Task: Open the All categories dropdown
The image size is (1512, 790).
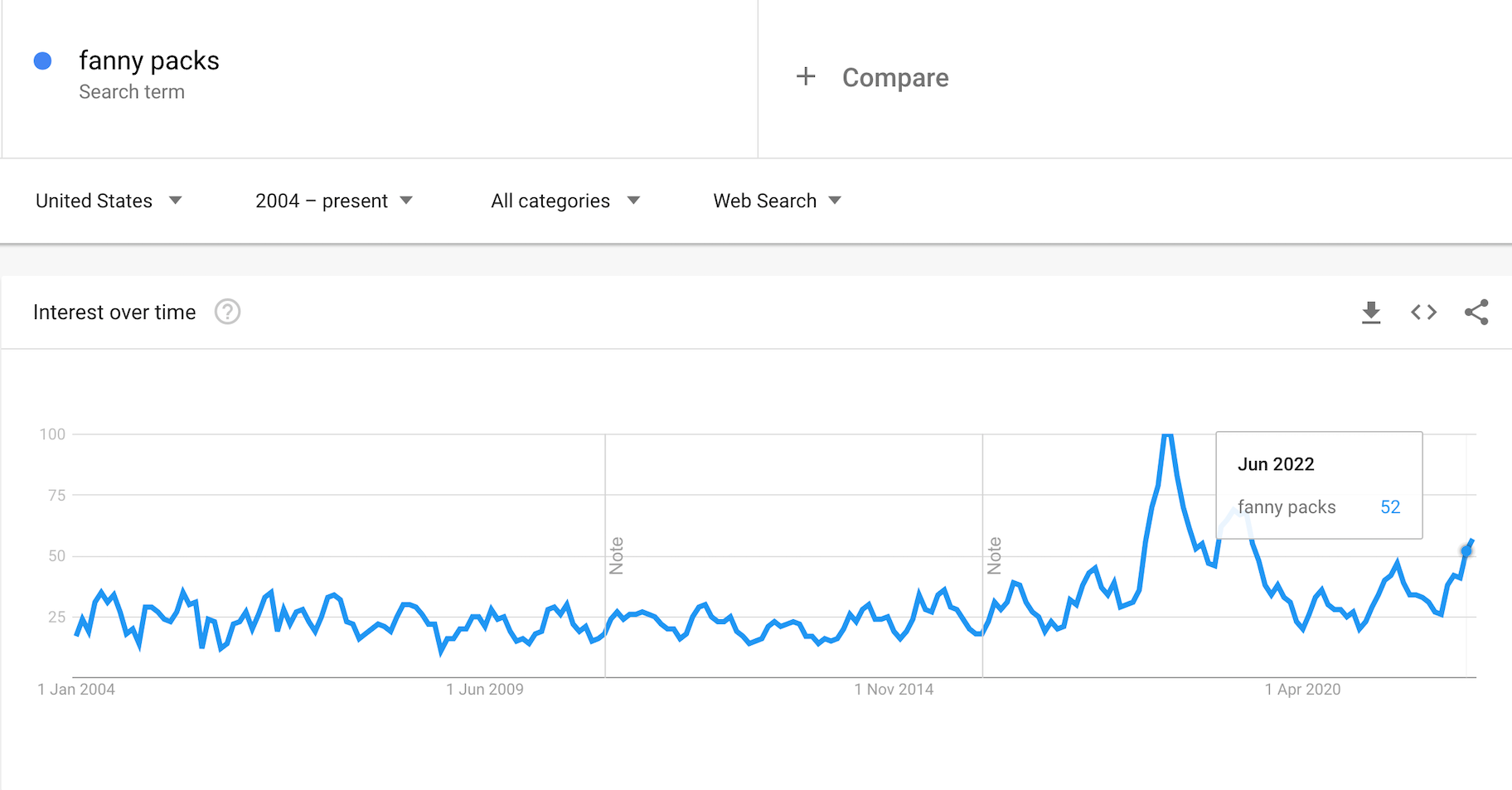Action: [x=565, y=201]
